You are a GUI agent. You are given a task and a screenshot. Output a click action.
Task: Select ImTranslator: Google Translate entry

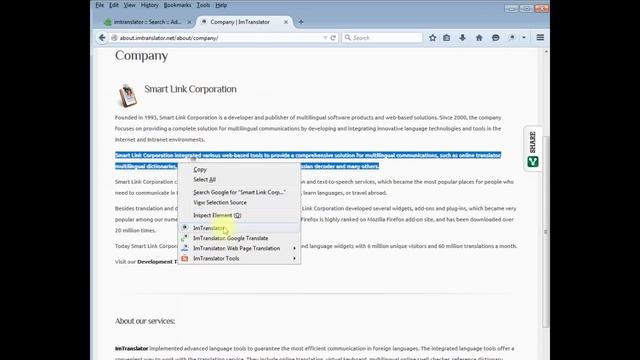point(239,238)
